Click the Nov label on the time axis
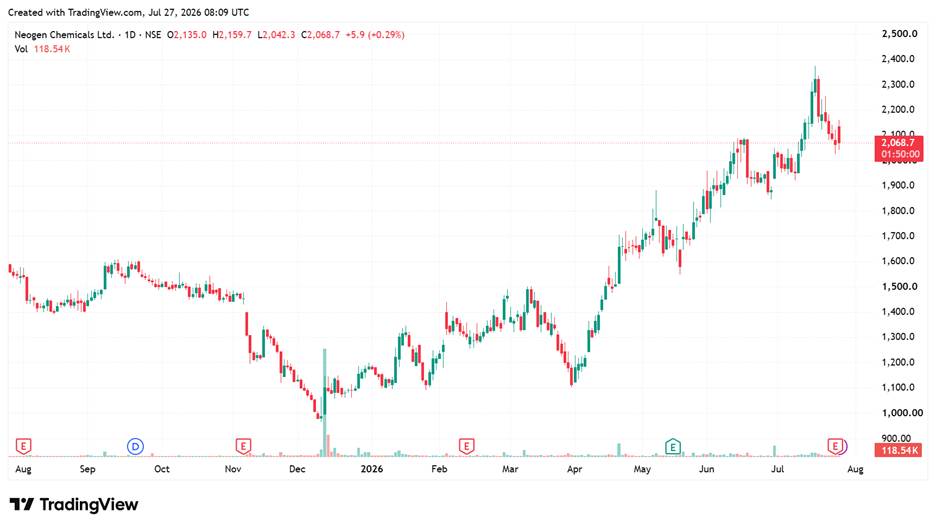 tap(233, 469)
